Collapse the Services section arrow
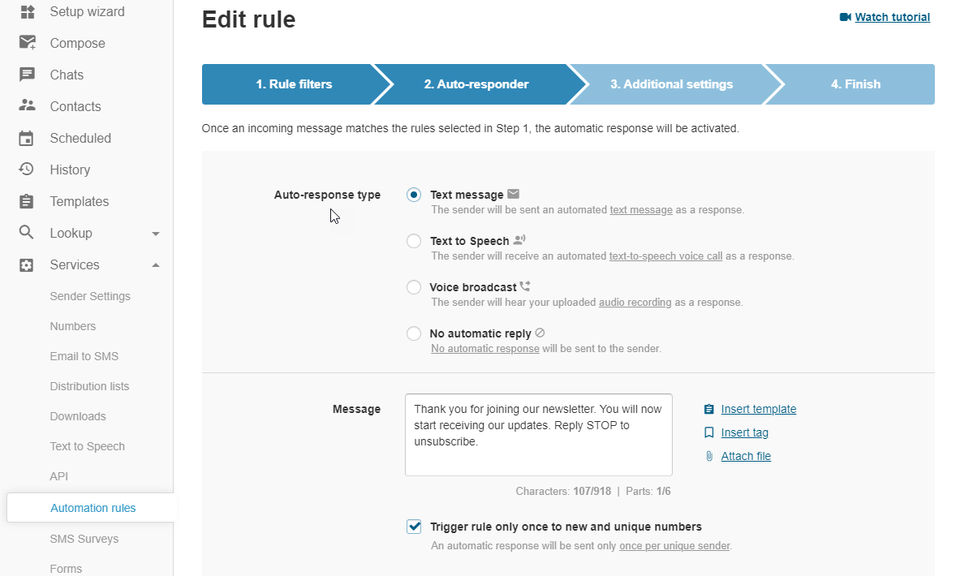960x576 pixels. coord(155,265)
